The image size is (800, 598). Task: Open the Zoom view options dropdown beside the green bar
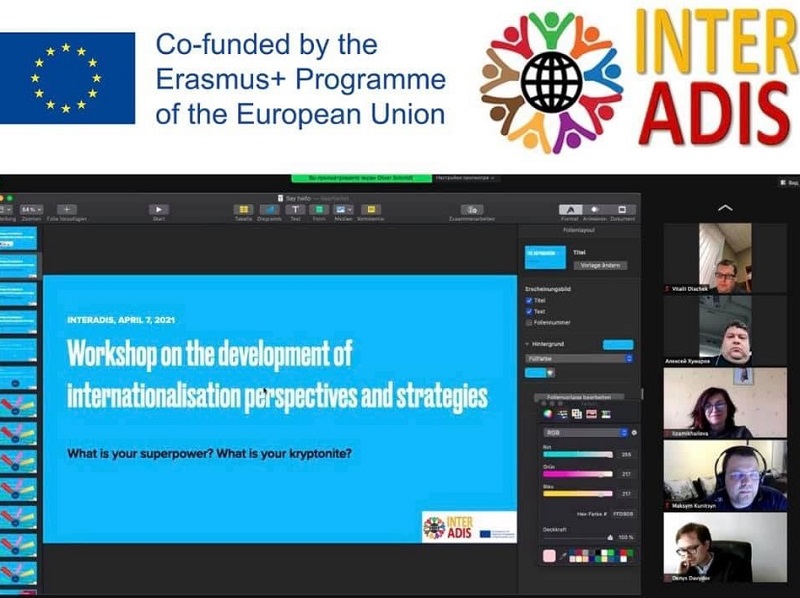pyautogui.click(x=465, y=178)
